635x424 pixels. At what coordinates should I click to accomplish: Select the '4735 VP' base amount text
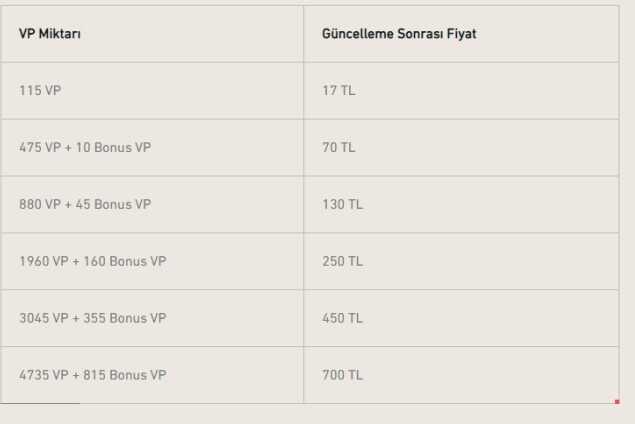pos(44,376)
